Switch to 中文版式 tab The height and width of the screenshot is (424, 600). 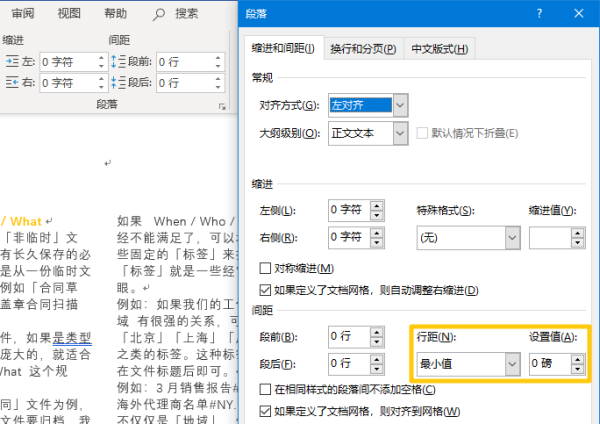440,49
